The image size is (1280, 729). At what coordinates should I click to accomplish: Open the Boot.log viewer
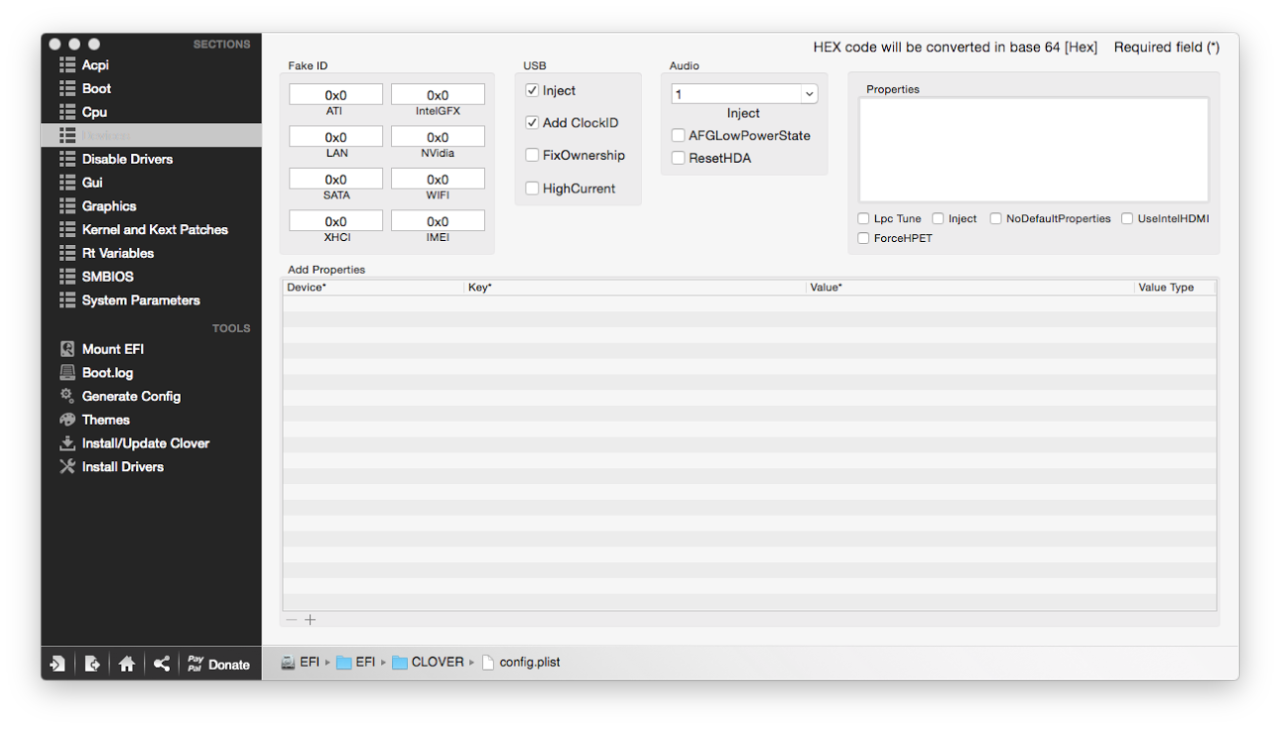[x=96, y=373]
